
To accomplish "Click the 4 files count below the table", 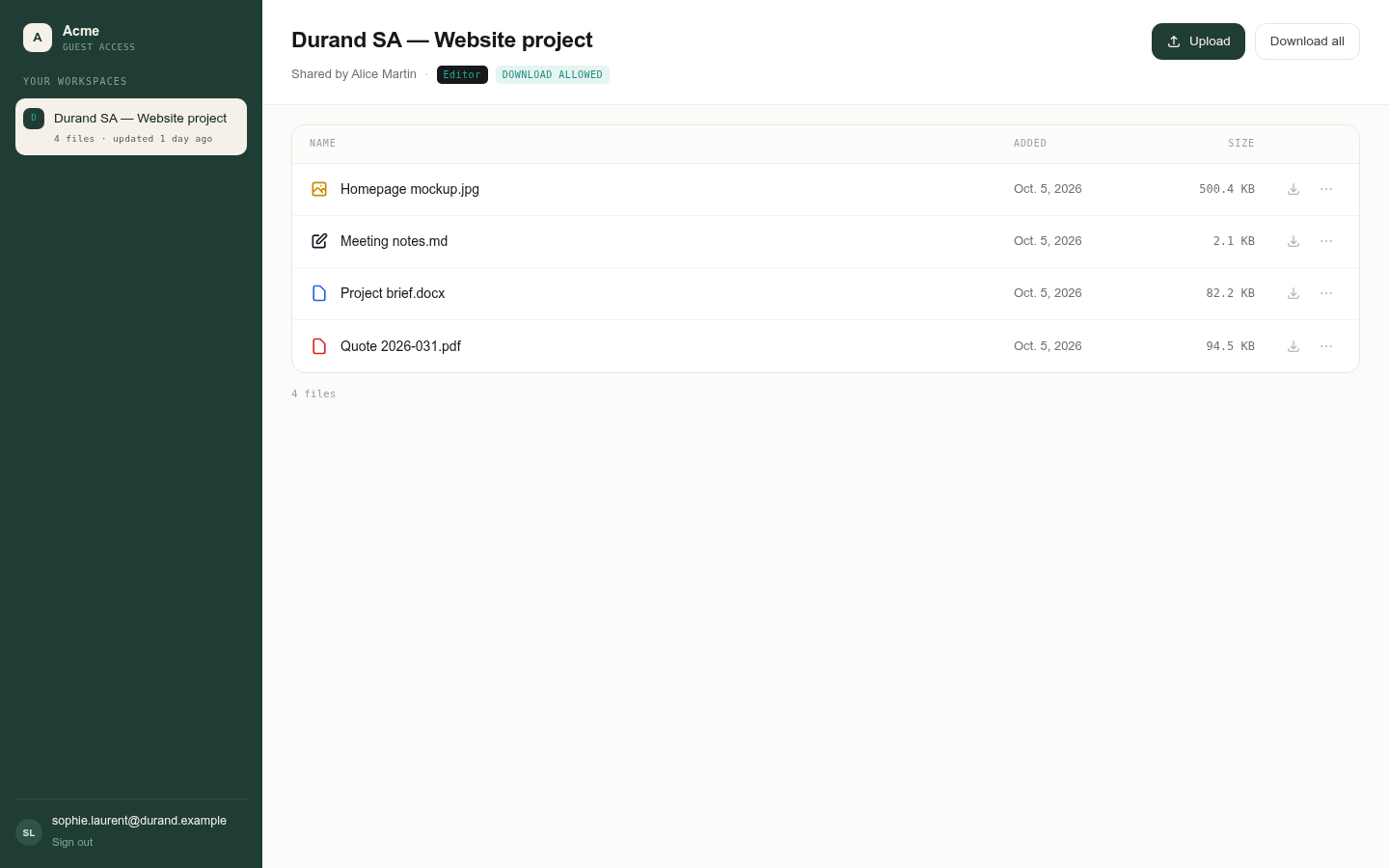I will 313,394.
